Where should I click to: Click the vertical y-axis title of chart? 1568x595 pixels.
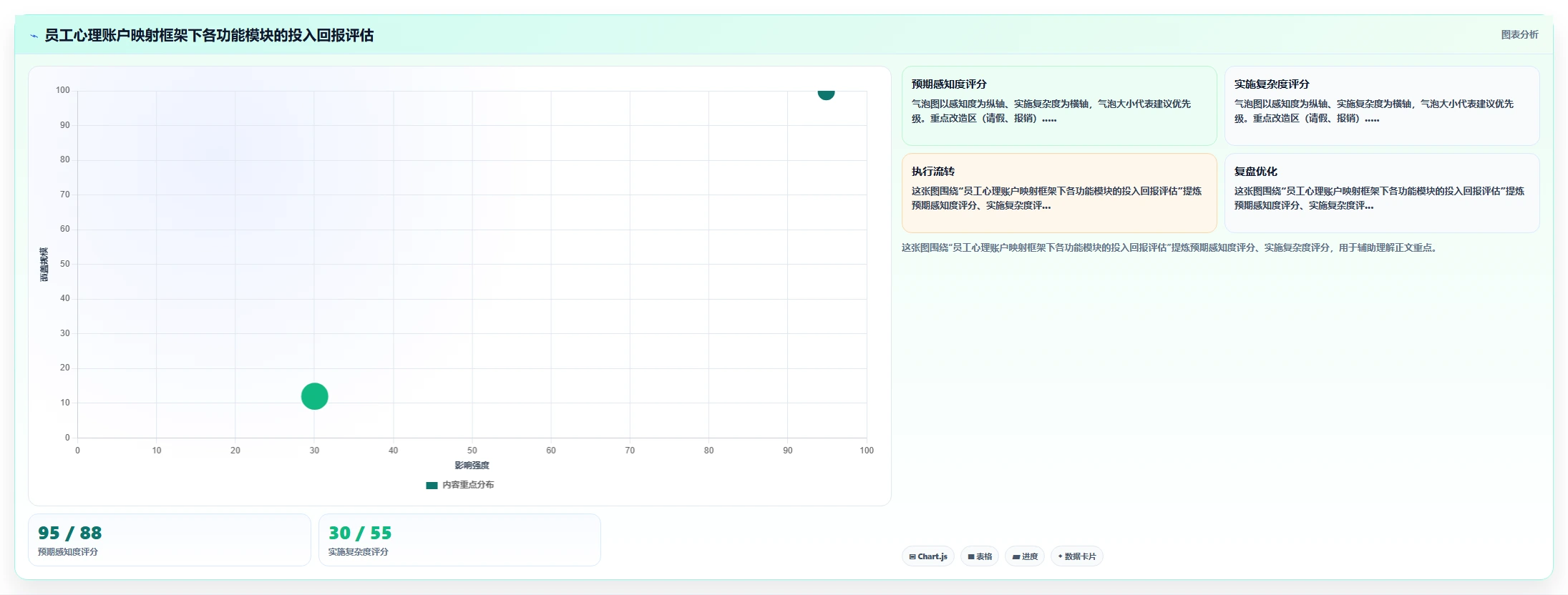[44, 264]
